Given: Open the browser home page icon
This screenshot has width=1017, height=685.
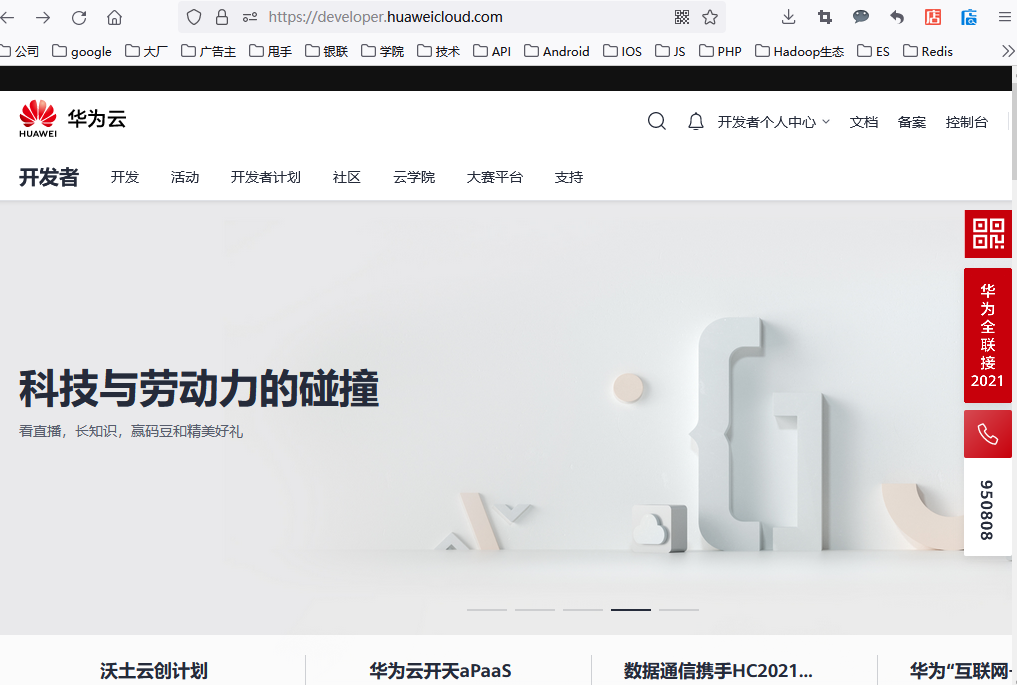Looking at the screenshot, I should tap(114, 18).
